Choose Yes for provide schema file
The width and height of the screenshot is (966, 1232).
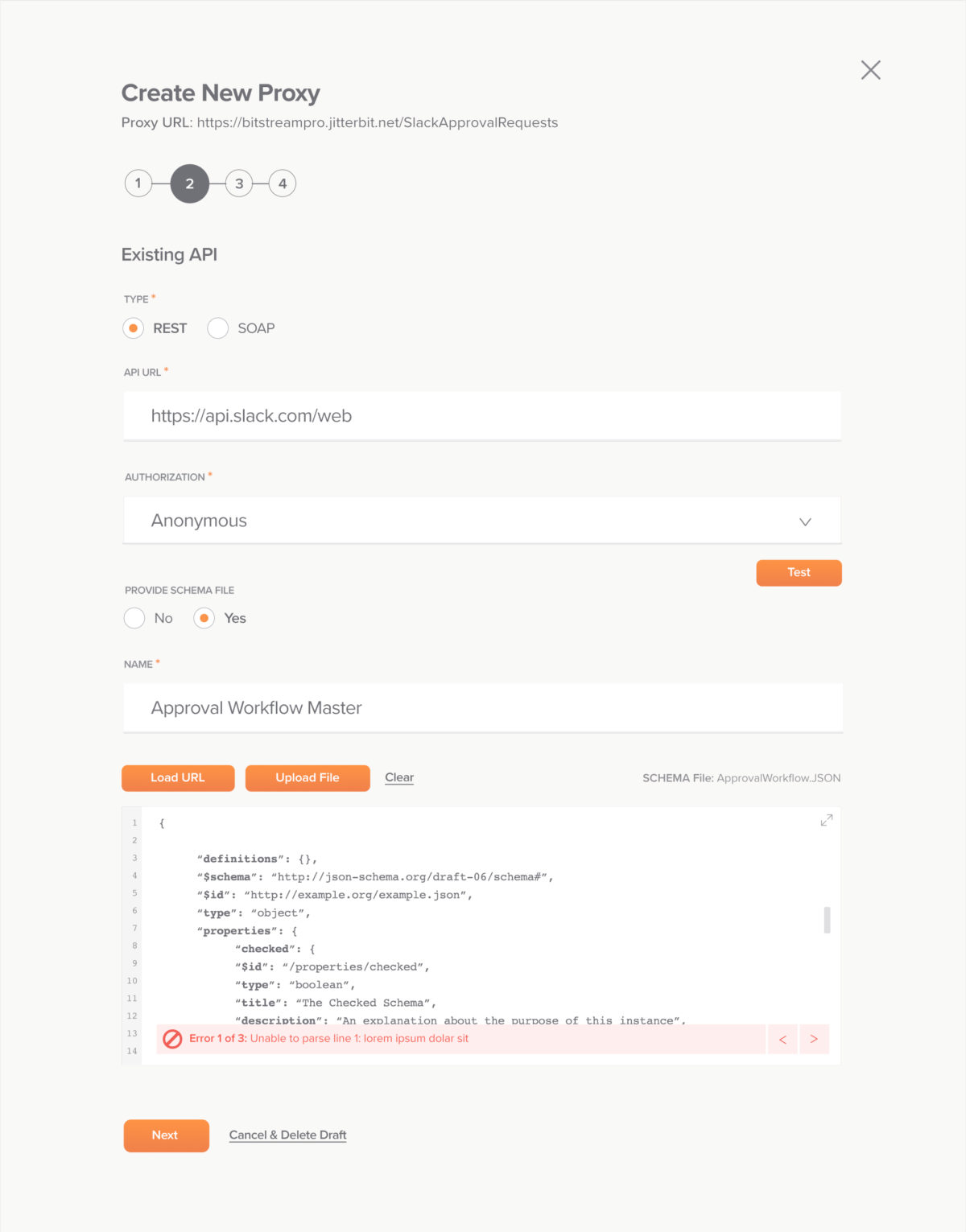pyautogui.click(x=204, y=618)
